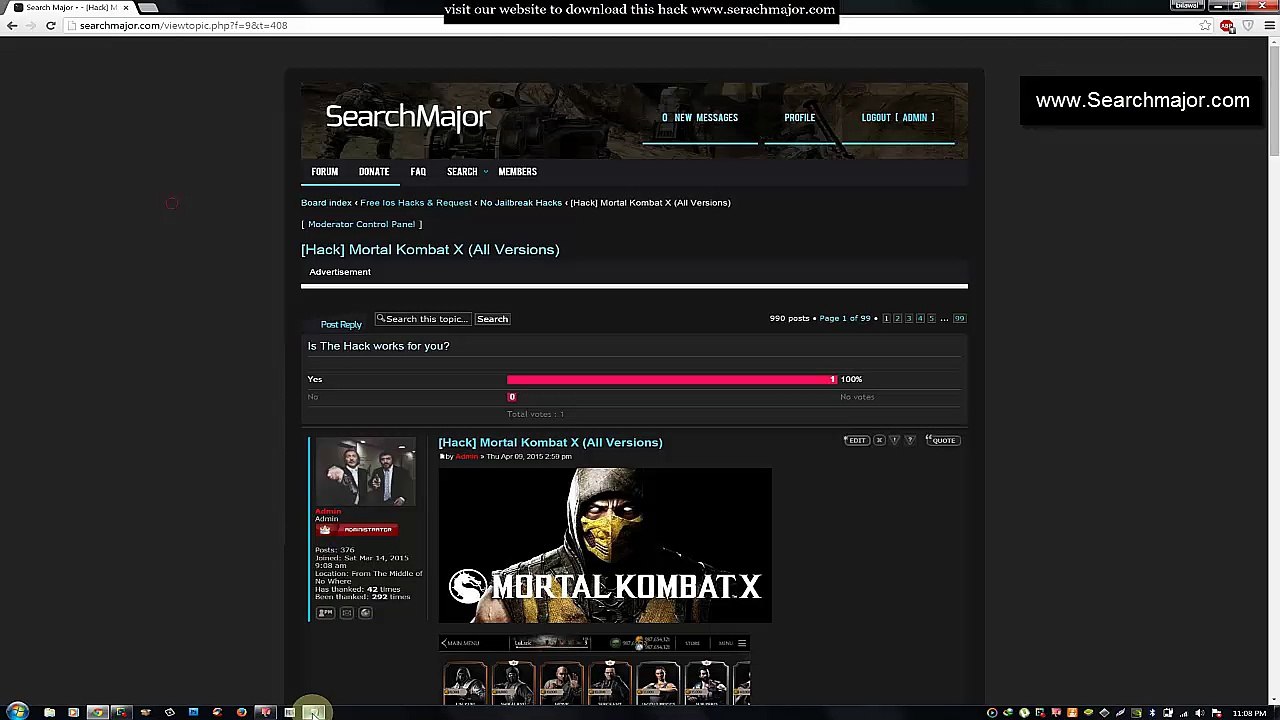
Task: Bookmark the page with the star icon
Action: 1205,25
